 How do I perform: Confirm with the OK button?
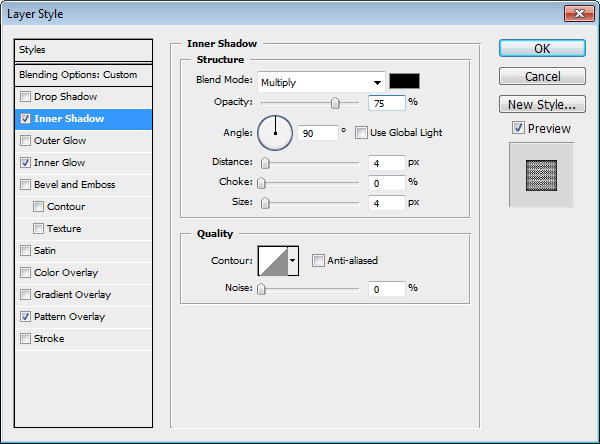pos(542,49)
